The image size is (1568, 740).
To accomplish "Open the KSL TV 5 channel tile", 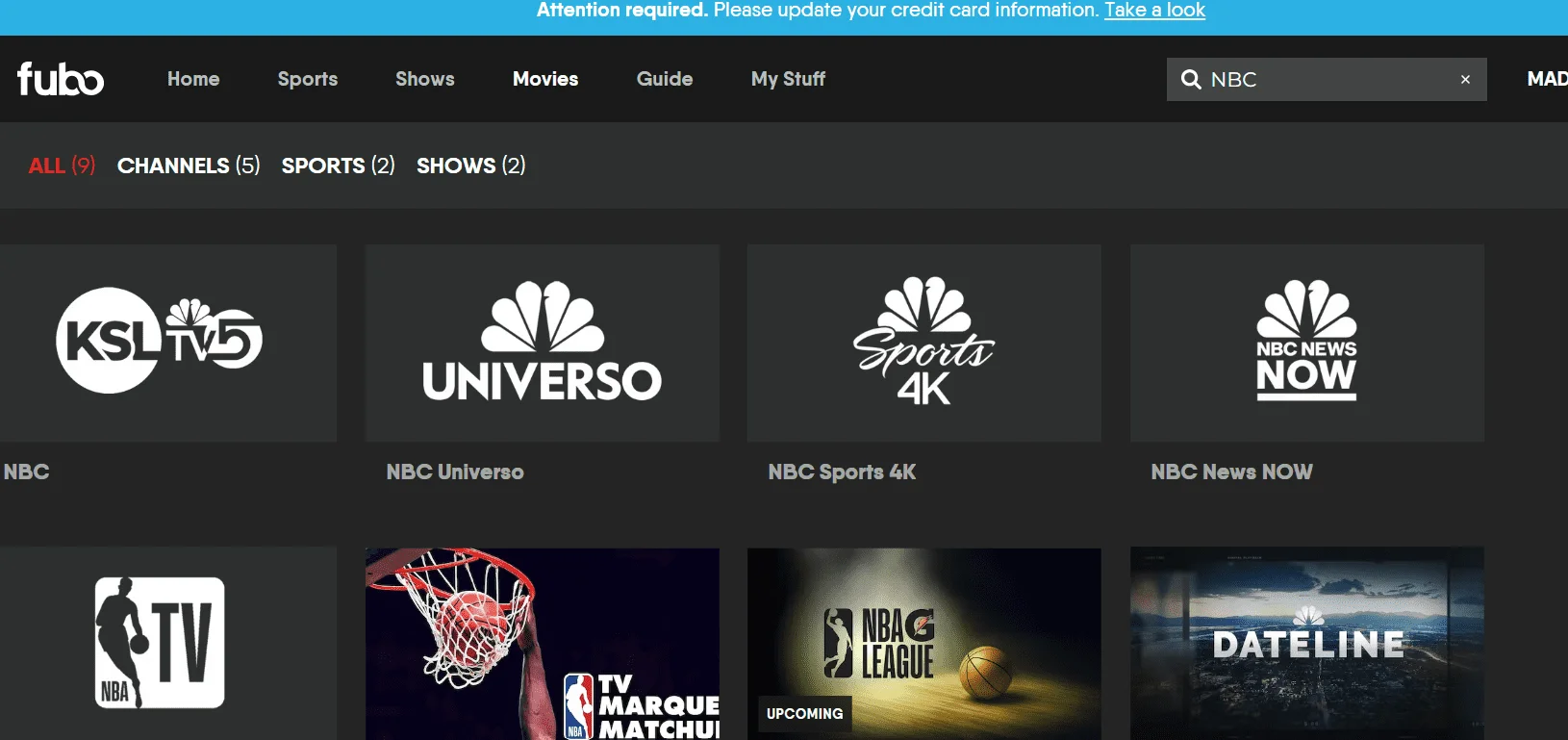I will click(x=168, y=343).
